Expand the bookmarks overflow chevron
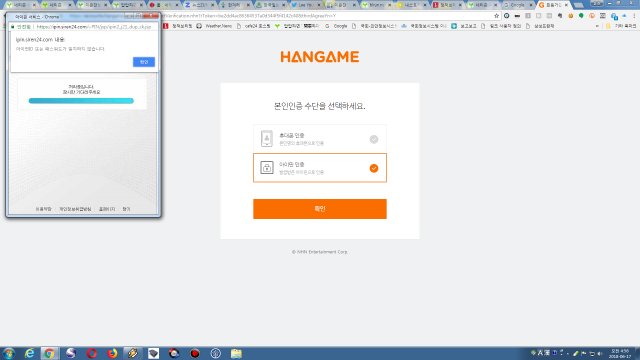Image resolution: width=640 pixels, height=360 pixels. tap(597, 26)
